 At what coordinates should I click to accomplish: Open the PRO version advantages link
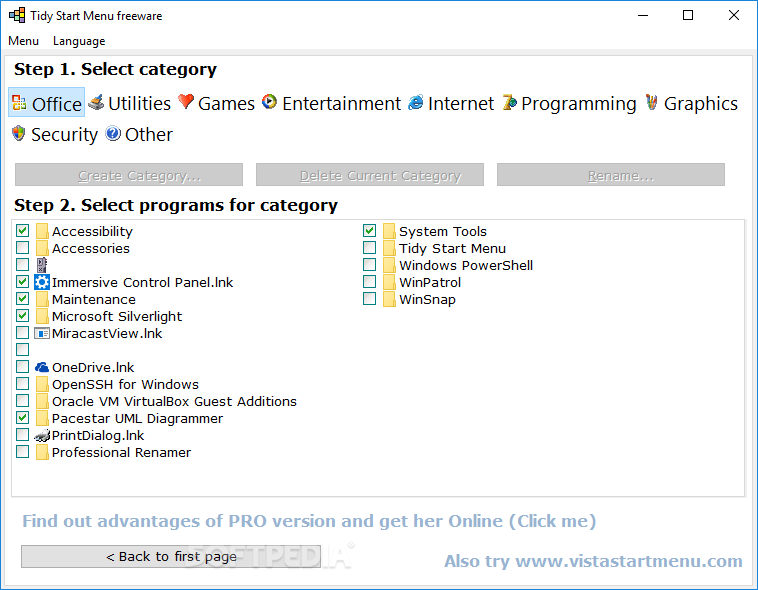[309, 521]
